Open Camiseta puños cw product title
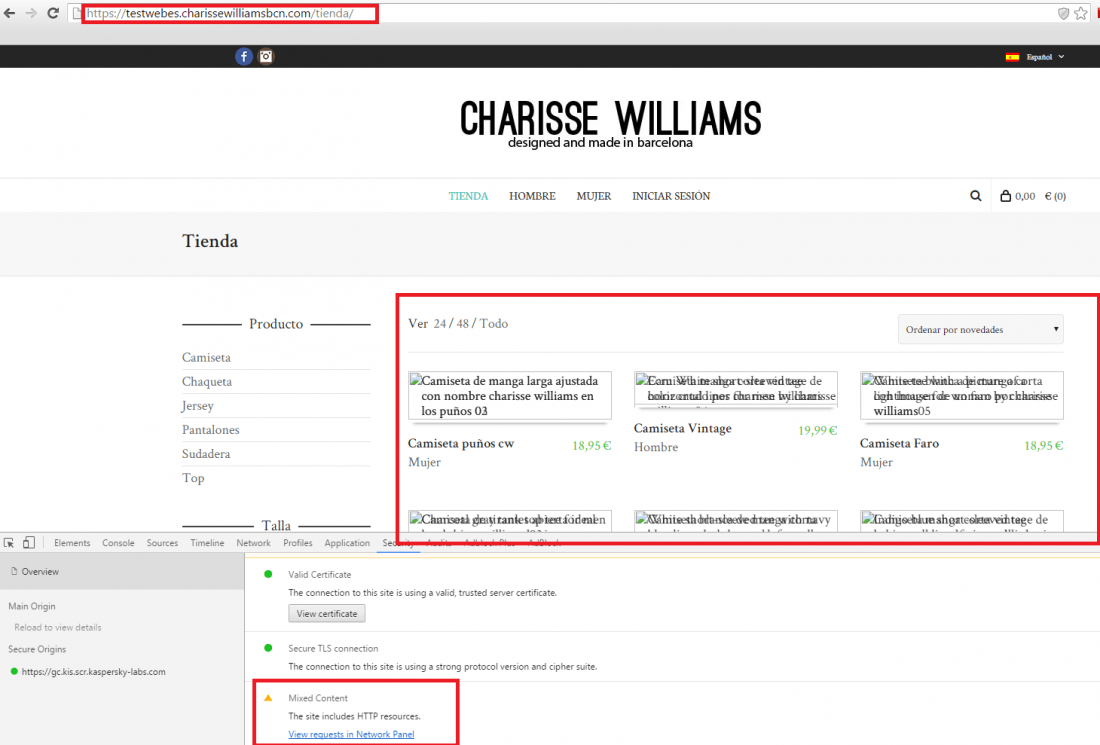This screenshot has width=1100, height=745. tap(461, 443)
